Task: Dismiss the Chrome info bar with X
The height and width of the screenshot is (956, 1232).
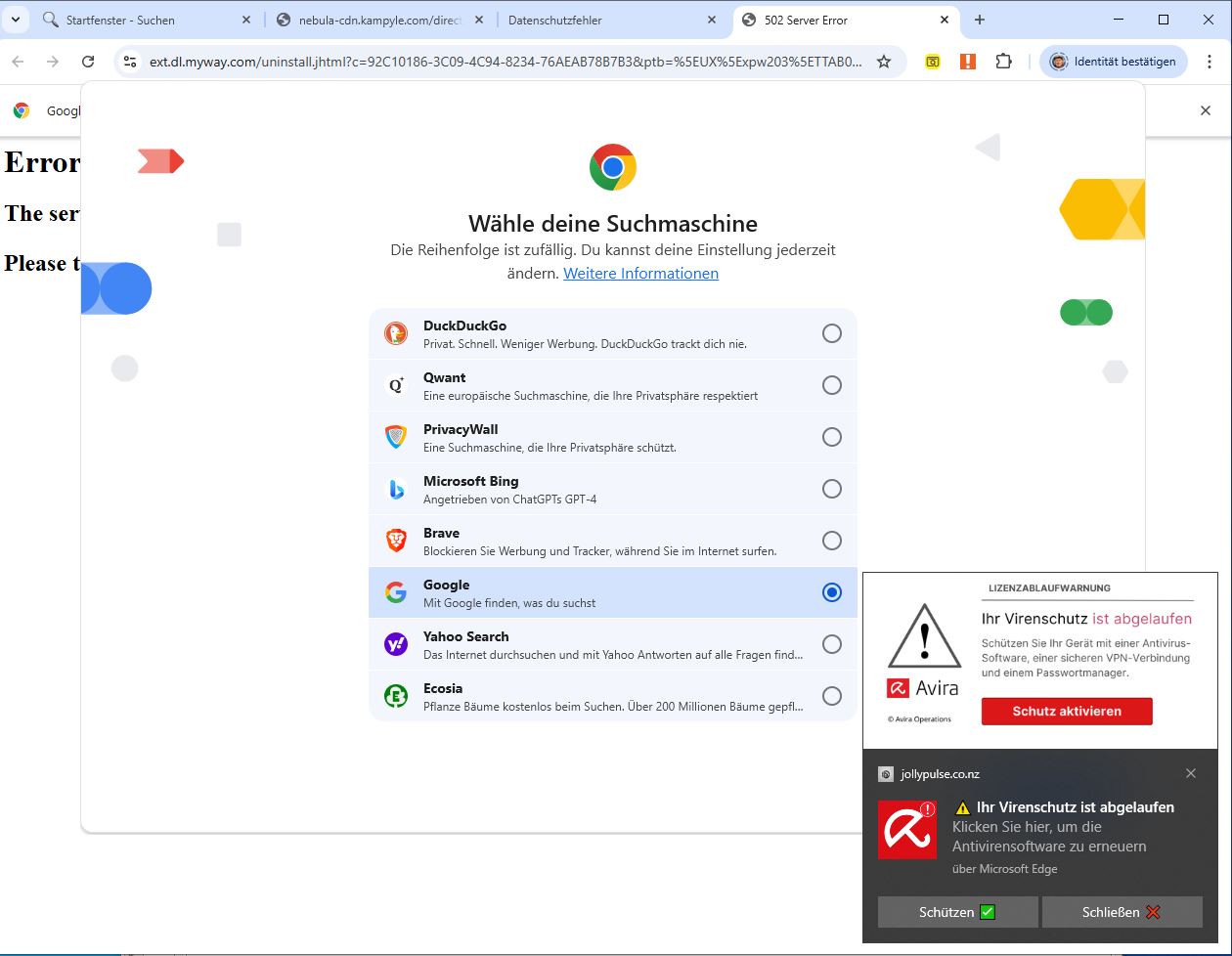Action: pos(1206,110)
